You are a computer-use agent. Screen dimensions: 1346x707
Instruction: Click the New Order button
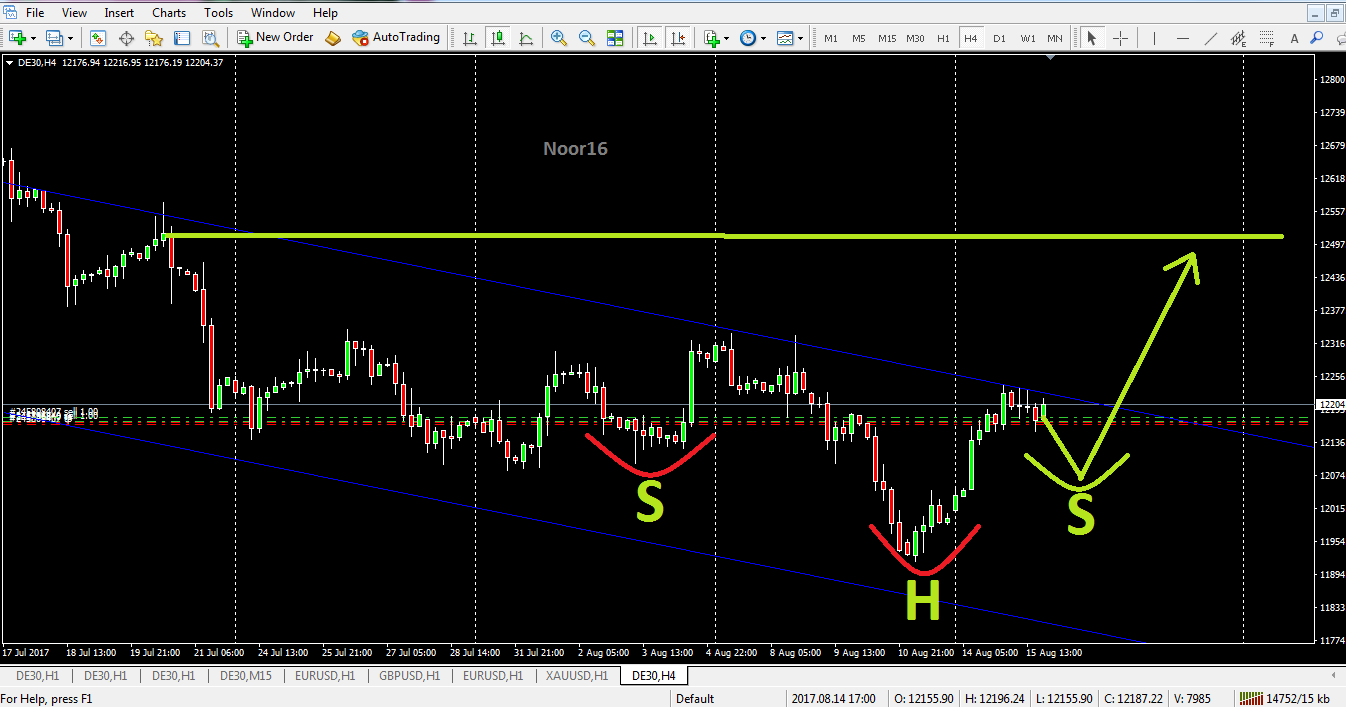pyautogui.click(x=275, y=38)
